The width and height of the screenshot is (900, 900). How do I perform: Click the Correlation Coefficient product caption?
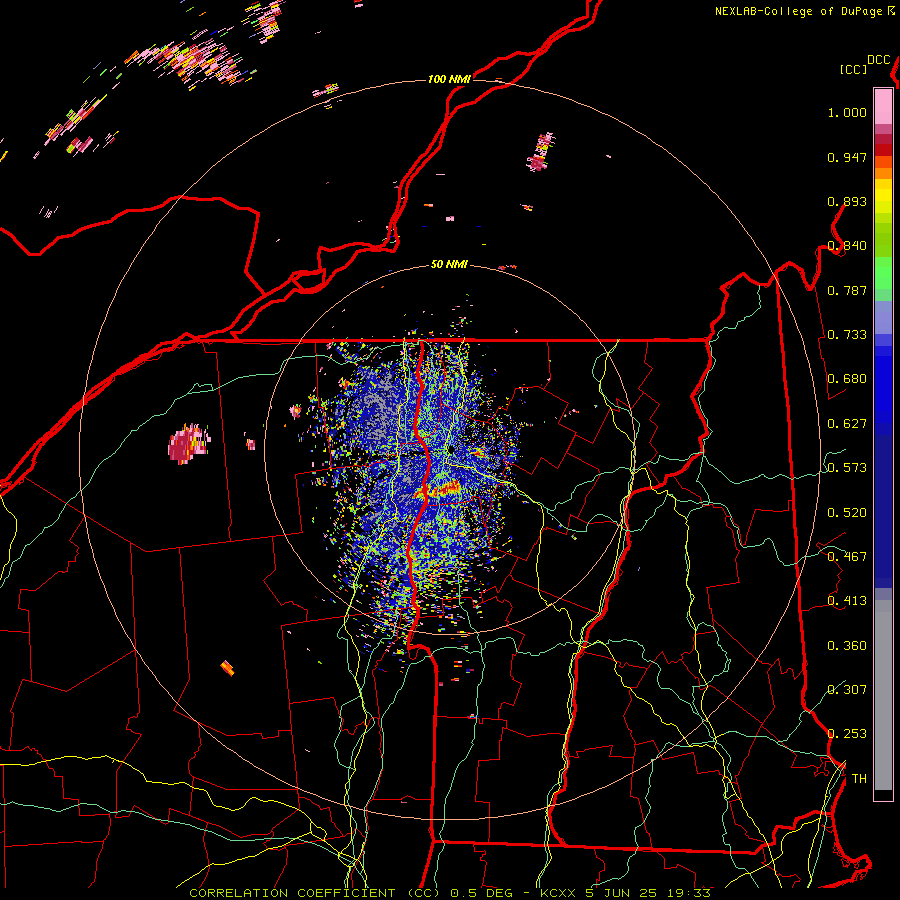[450, 893]
